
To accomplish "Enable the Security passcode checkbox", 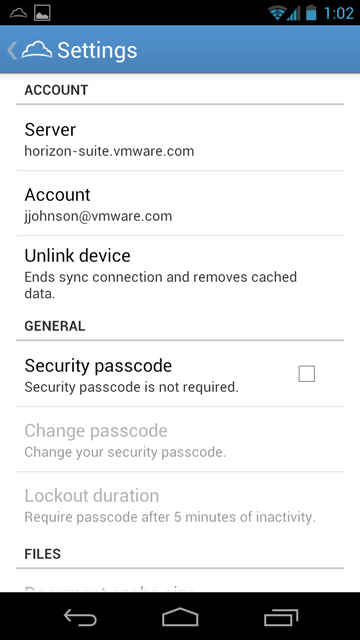I will click(307, 373).
